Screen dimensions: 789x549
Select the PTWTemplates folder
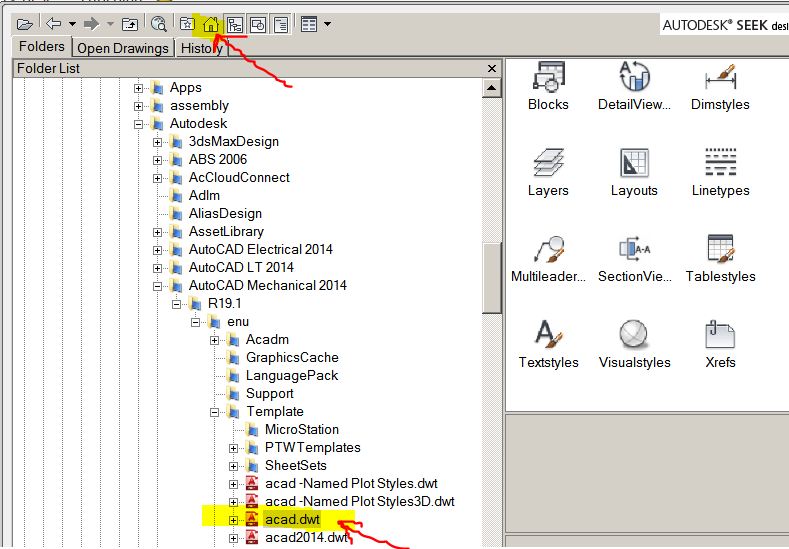click(312, 447)
